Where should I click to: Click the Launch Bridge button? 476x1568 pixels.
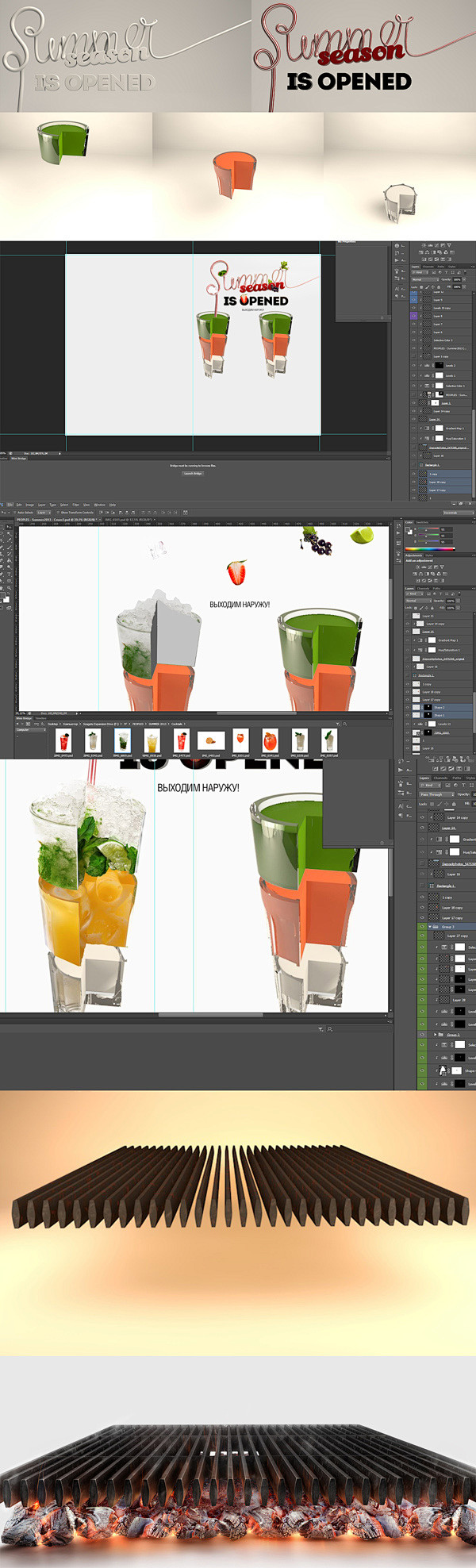193,473
